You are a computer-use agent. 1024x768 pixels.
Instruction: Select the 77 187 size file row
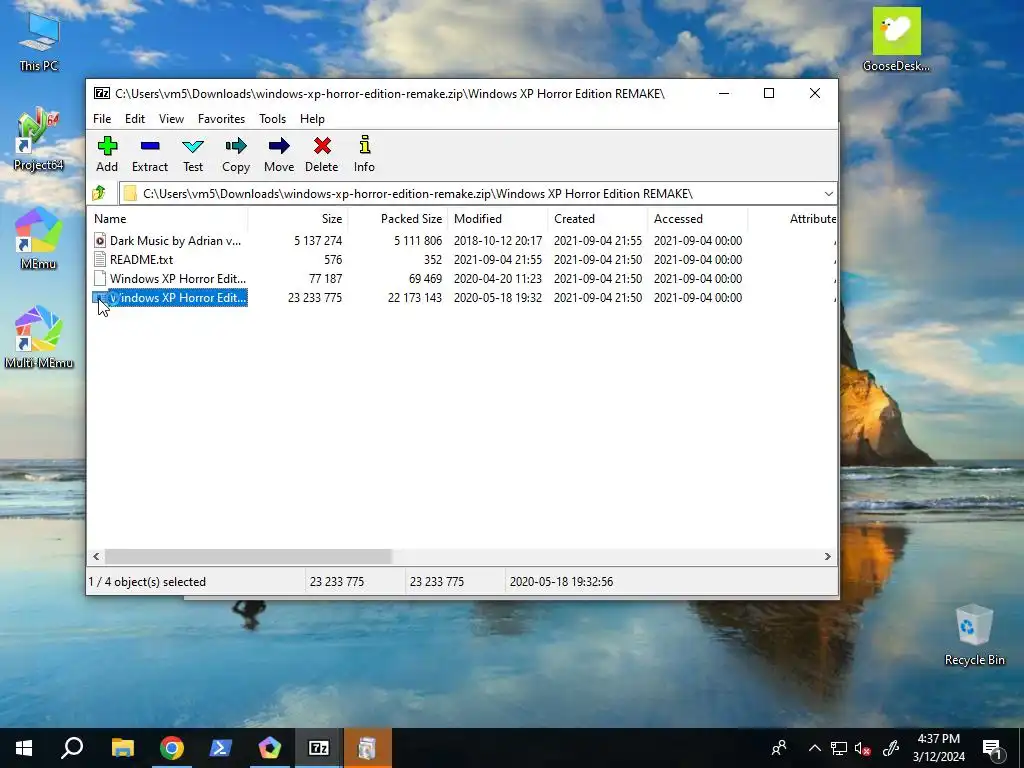pyautogui.click(x=461, y=278)
